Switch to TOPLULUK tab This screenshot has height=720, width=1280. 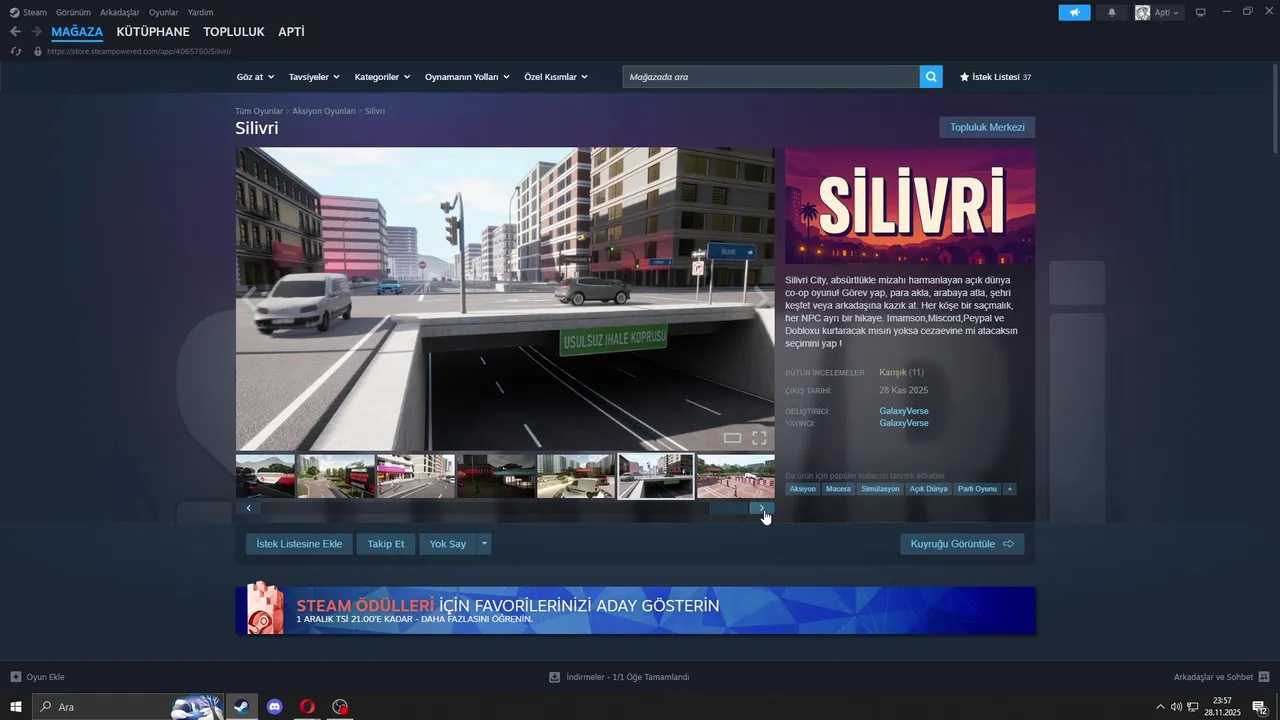[x=234, y=32]
